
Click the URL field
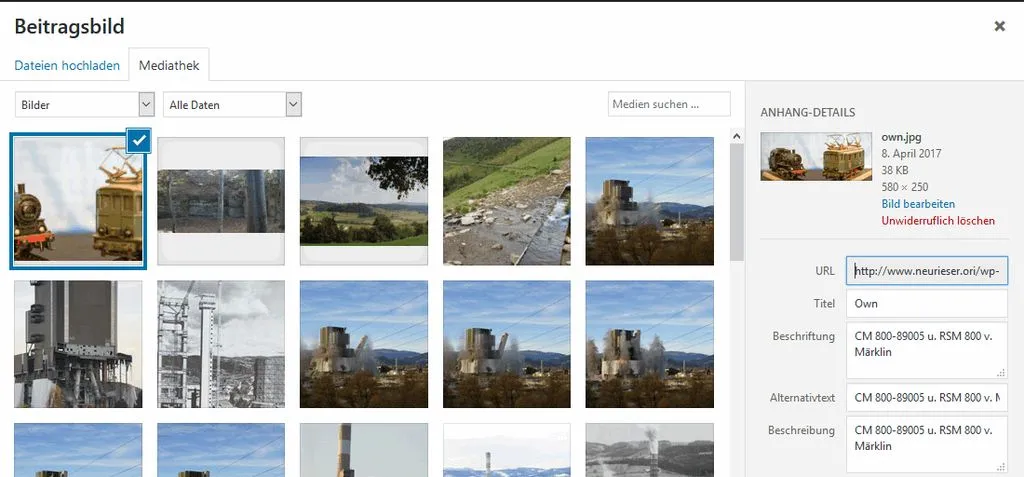pyautogui.click(x=927, y=271)
